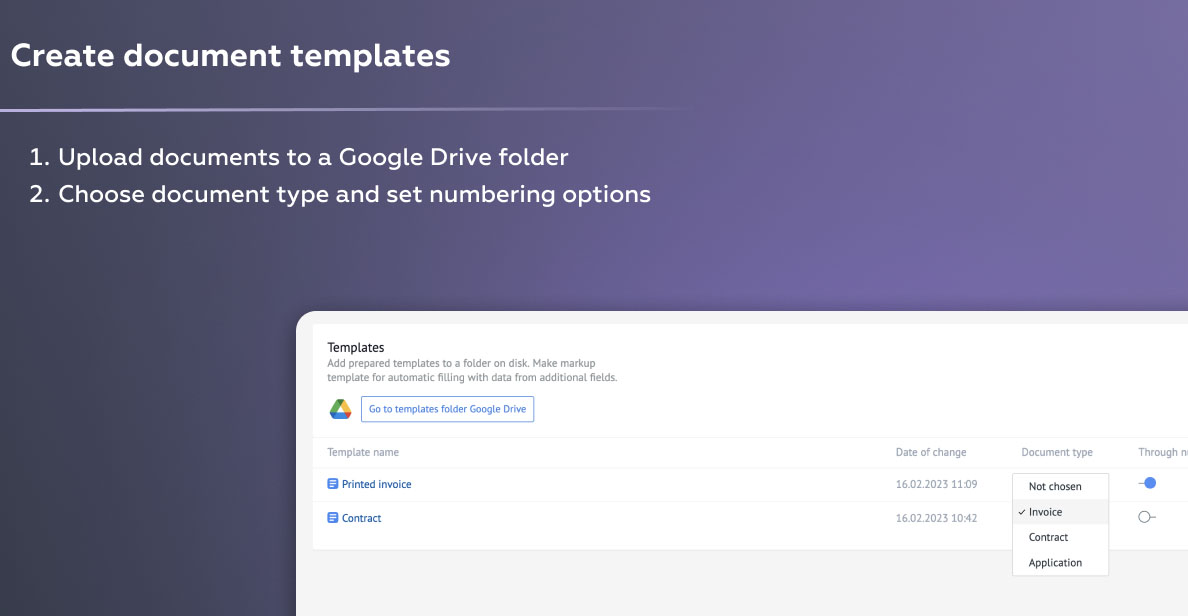Click the 16.02.2023 11:09 date cell
The height and width of the screenshot is (616, 1188).
click(x=936, y=484)
